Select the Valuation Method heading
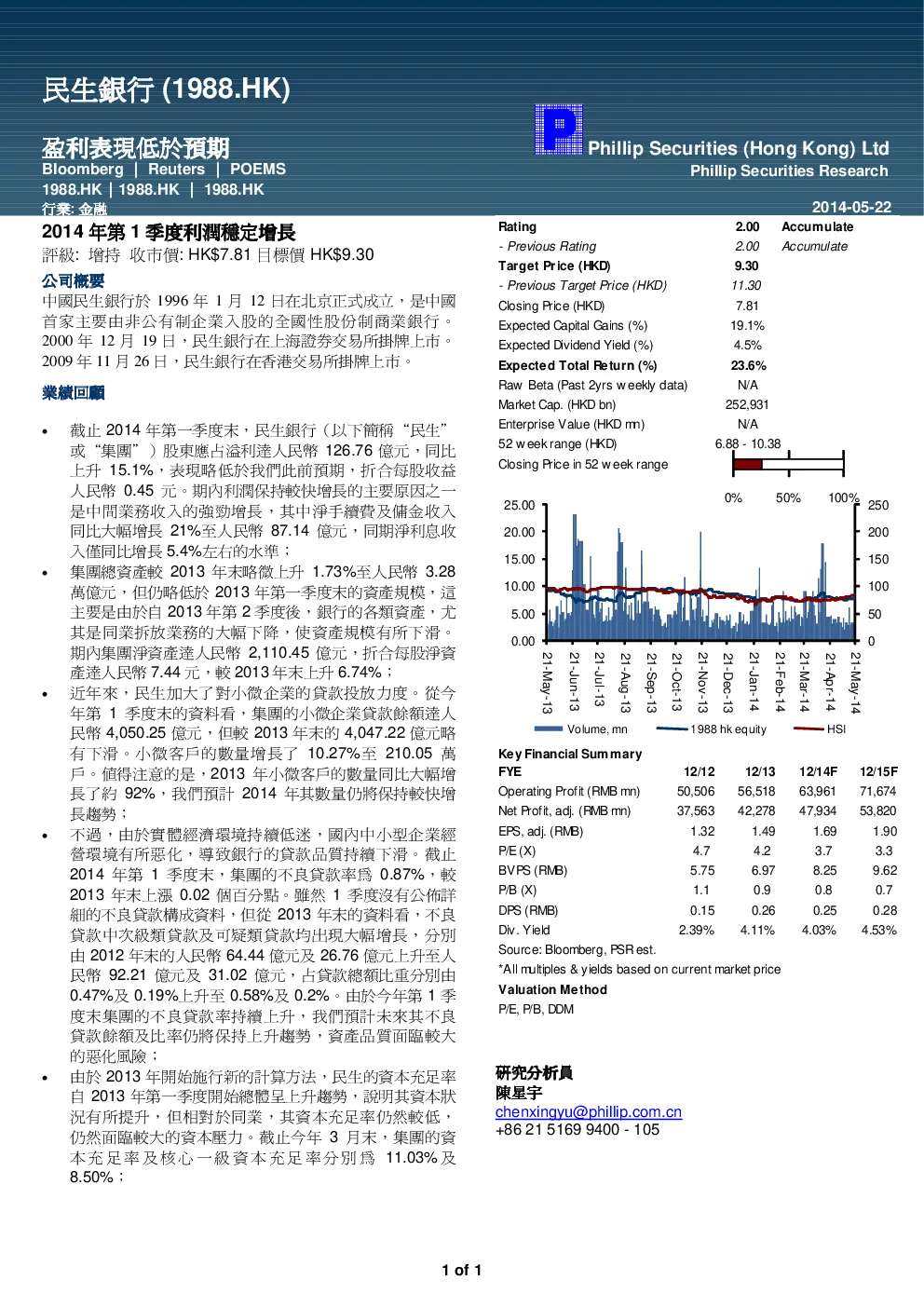Screen dimensions: 924x1307 tap(552, 989)
